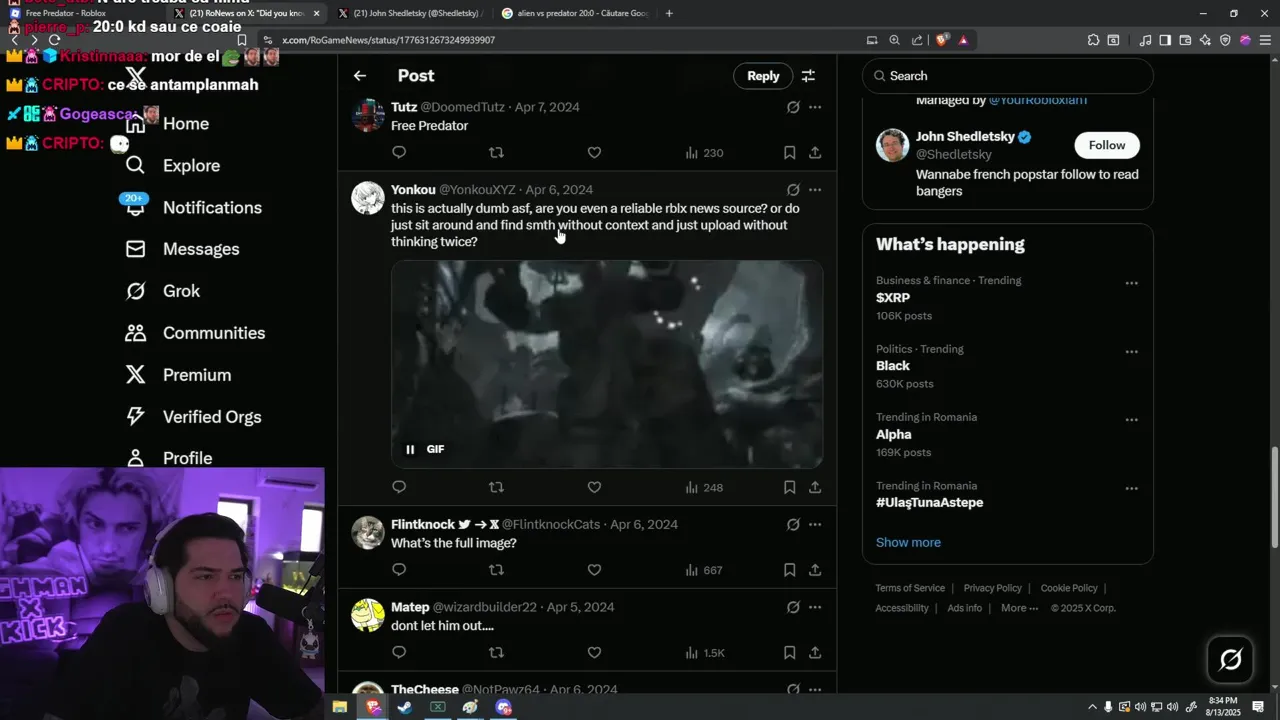Viewport: 1280px width, 720px height.
Task: Open more options on Tutz's post
Action: (815, 106)
